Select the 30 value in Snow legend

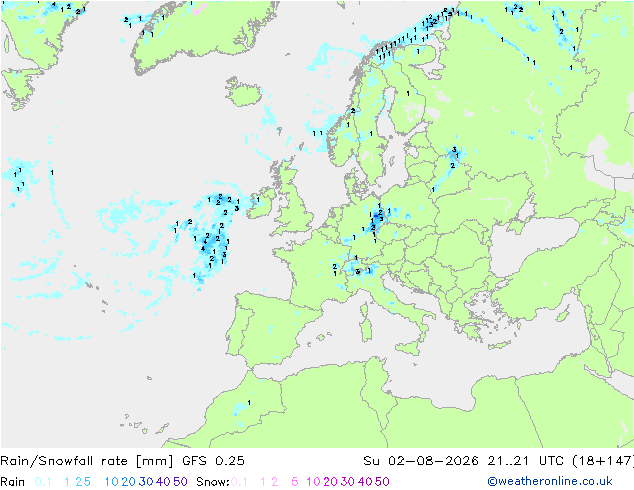coord(348,482)
